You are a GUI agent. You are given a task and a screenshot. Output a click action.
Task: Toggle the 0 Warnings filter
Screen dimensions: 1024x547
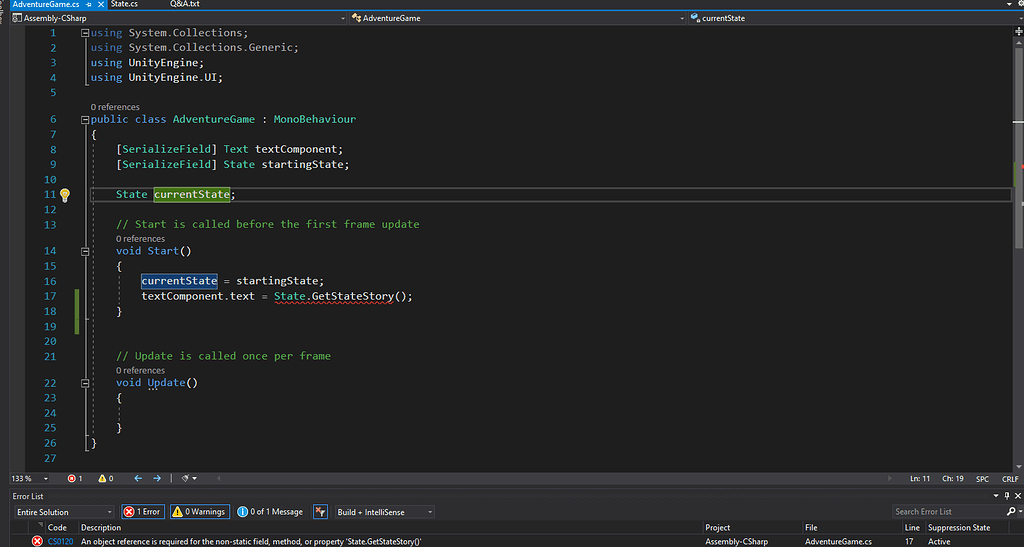pyautogui.click(x=200, y=512)
